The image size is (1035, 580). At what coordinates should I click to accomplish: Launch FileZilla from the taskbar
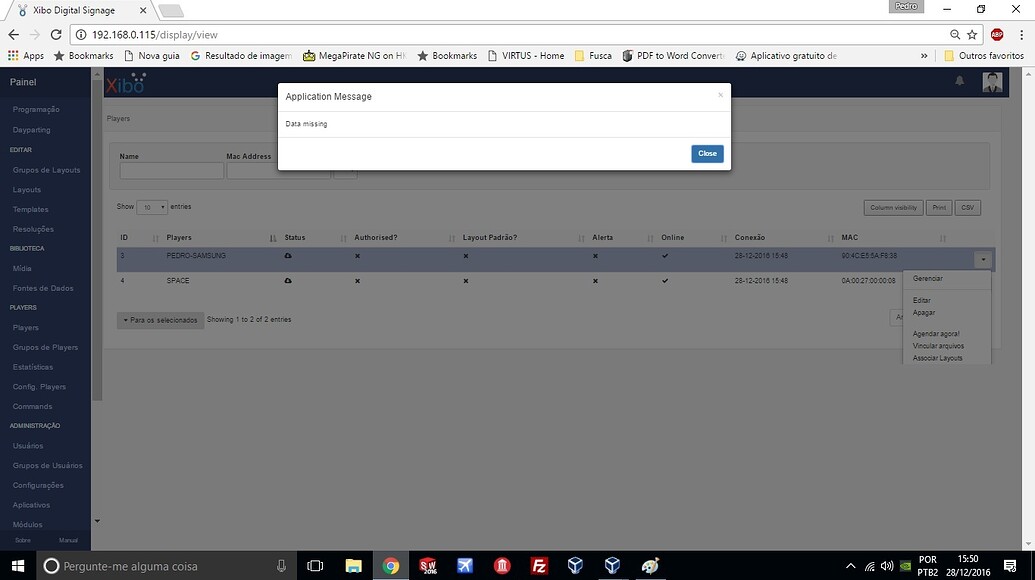pos(538,566)
